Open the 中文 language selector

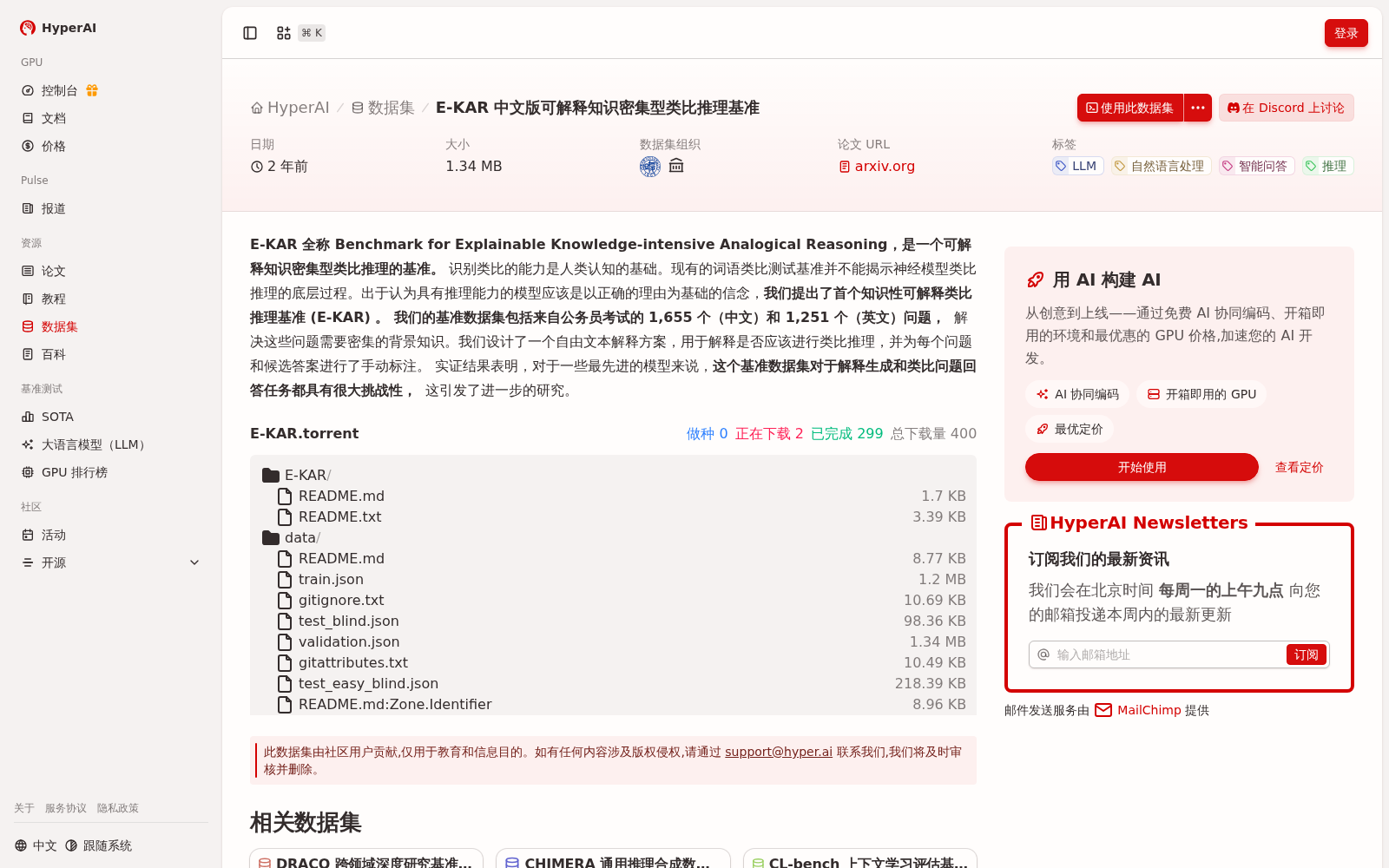click(36, 845)
